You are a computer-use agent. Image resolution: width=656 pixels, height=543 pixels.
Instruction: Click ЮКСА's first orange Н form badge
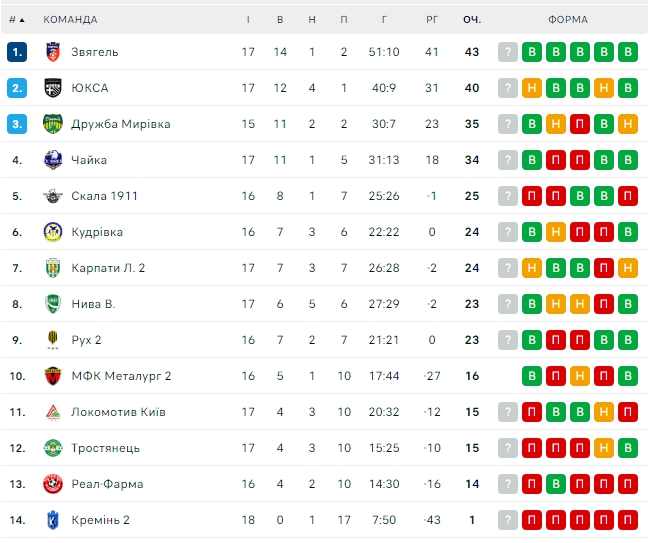click(532, 88)
